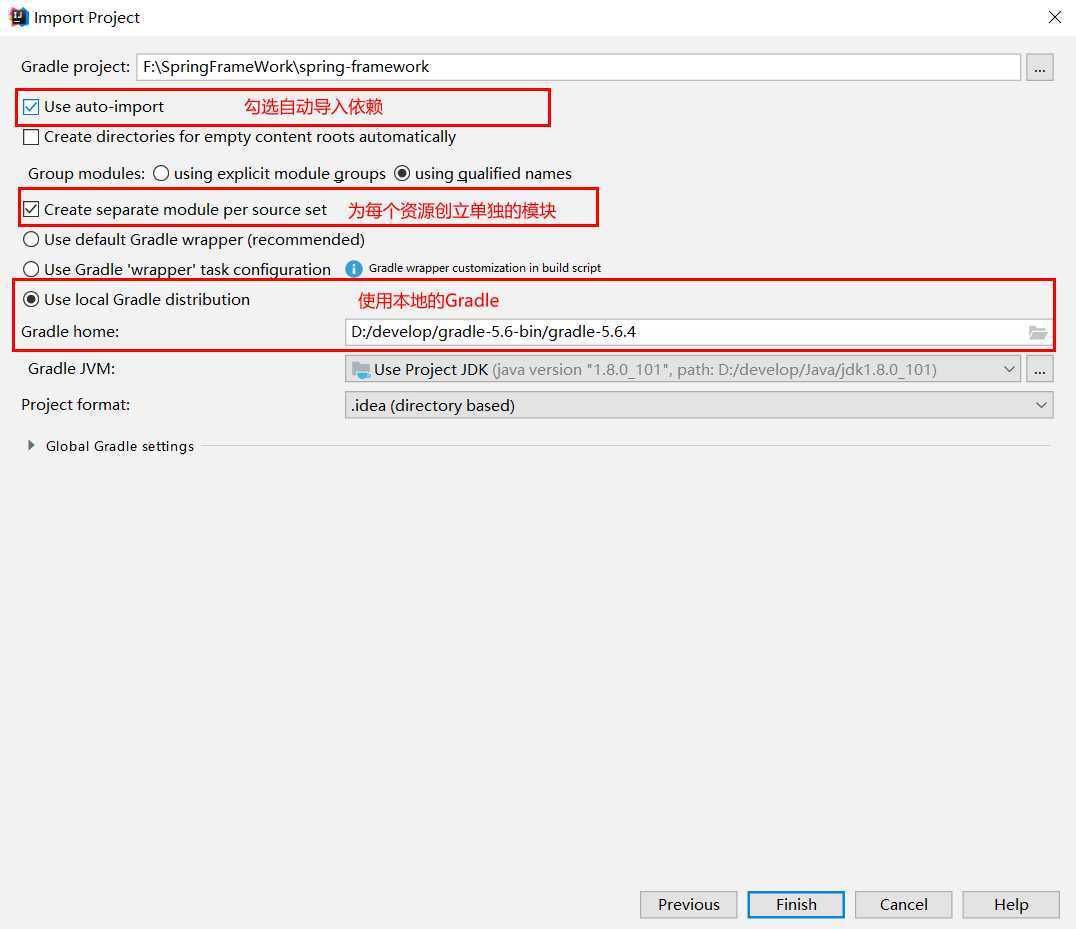Click the Import Project title text
The image size is (1076, 929).
86,18
